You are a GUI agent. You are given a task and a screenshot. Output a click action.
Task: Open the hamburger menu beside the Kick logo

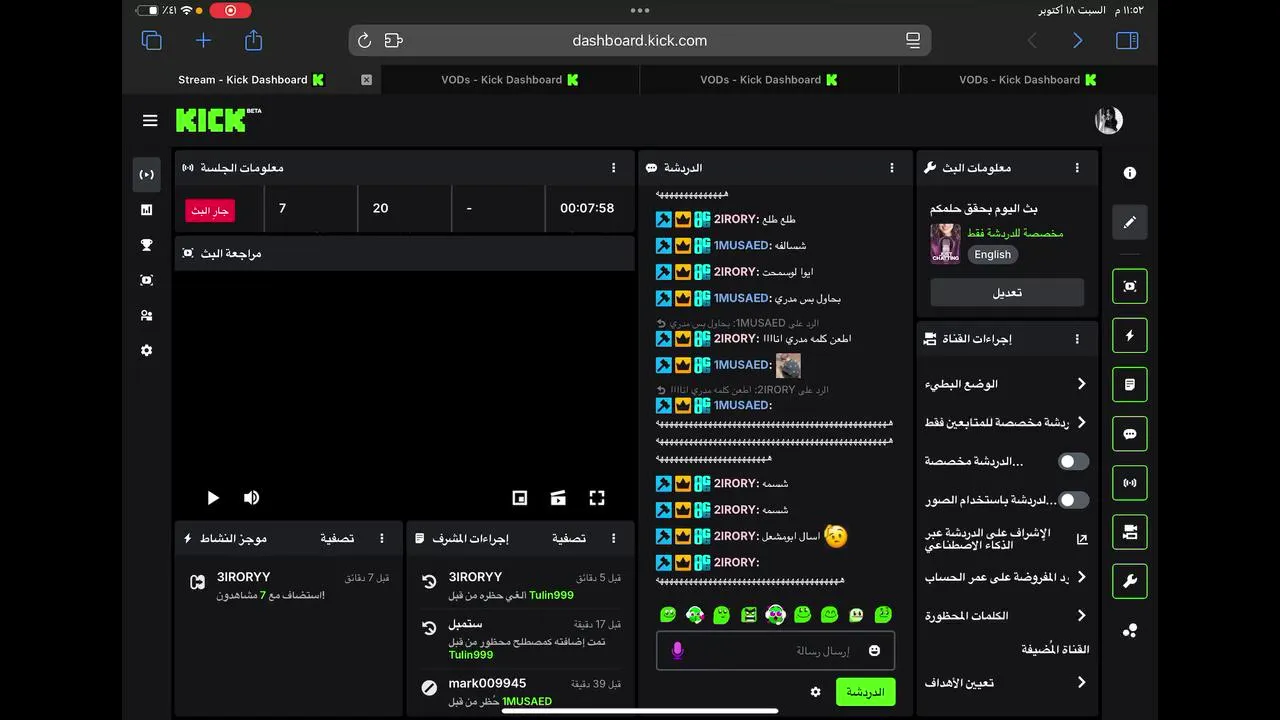click(x=150, y=121)
